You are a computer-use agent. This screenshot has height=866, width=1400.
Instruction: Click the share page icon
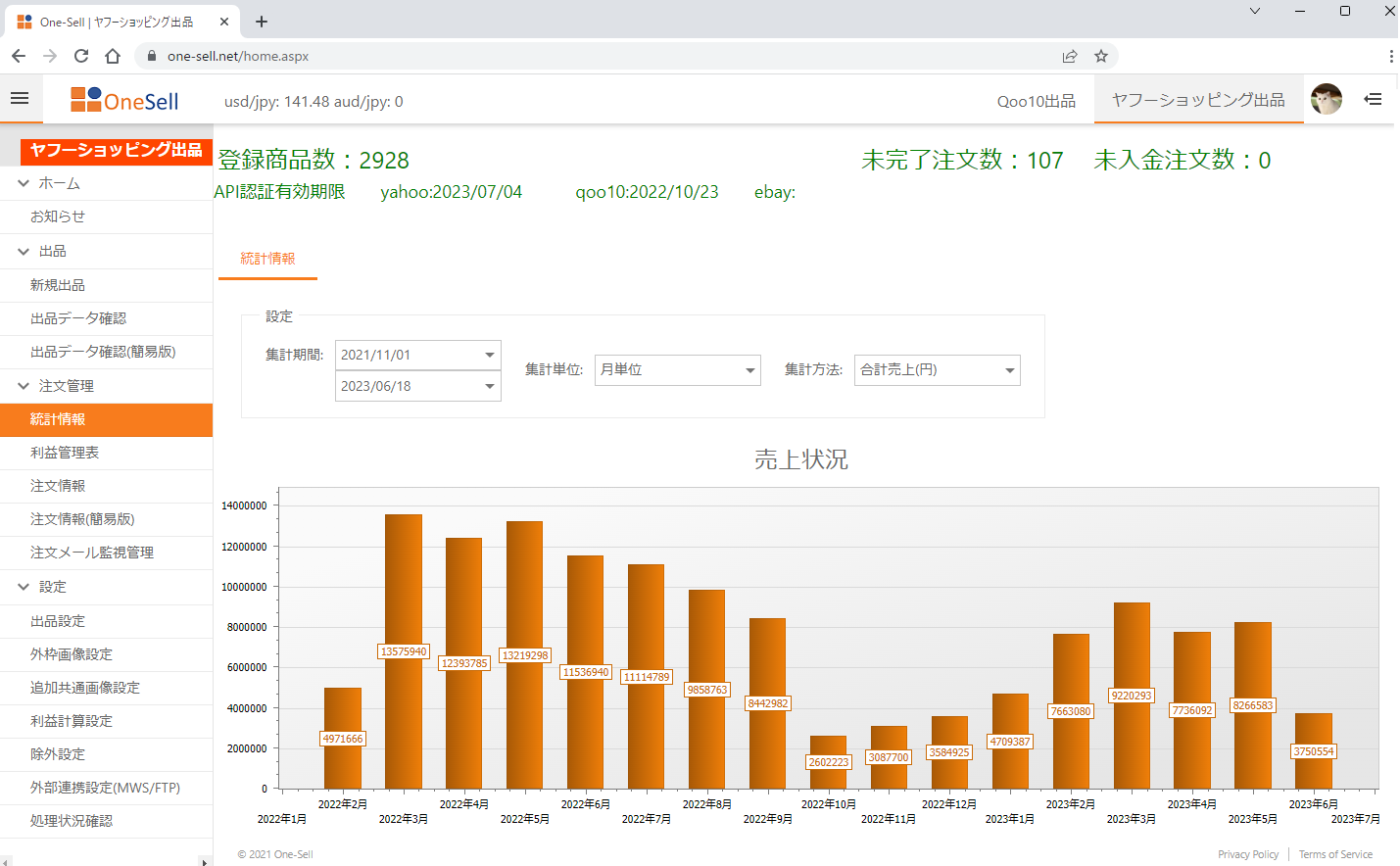(x=1070, y=56)
